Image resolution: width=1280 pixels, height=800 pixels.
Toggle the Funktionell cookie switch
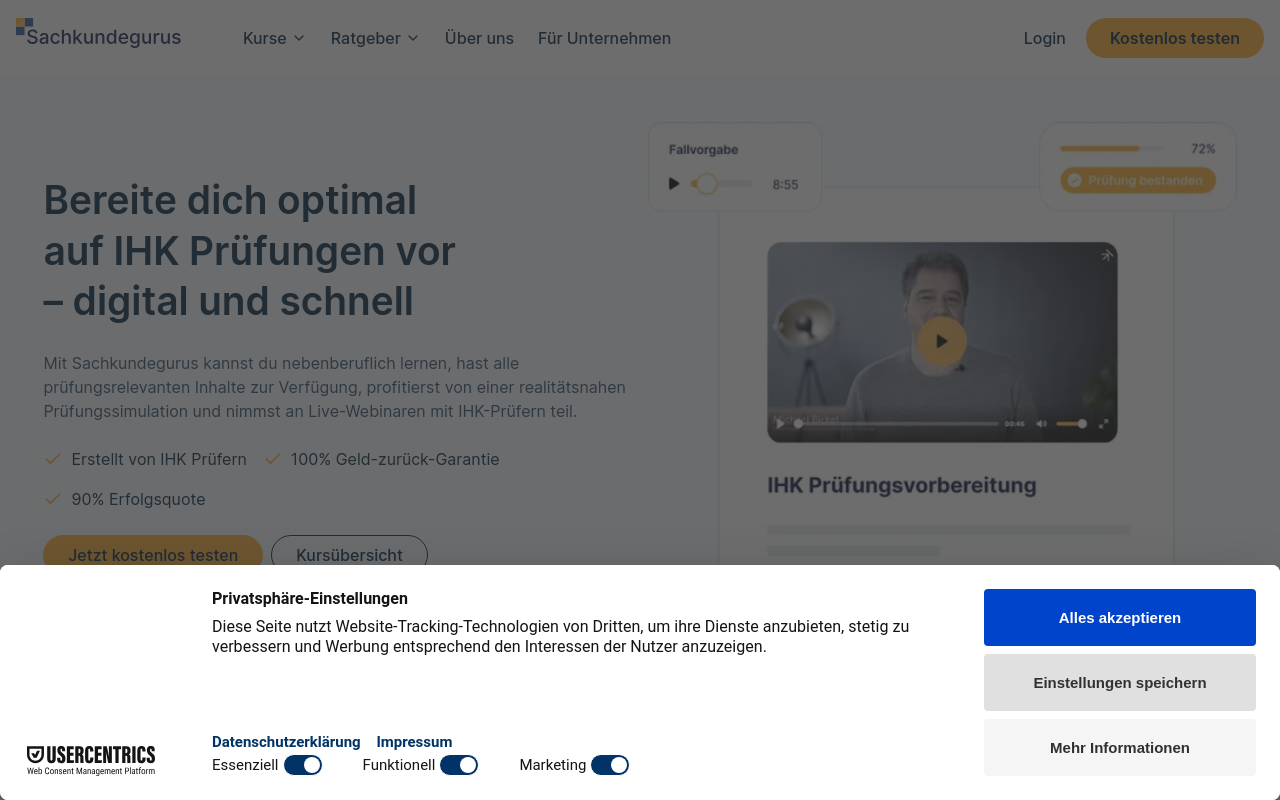click(x=459, y=764)
